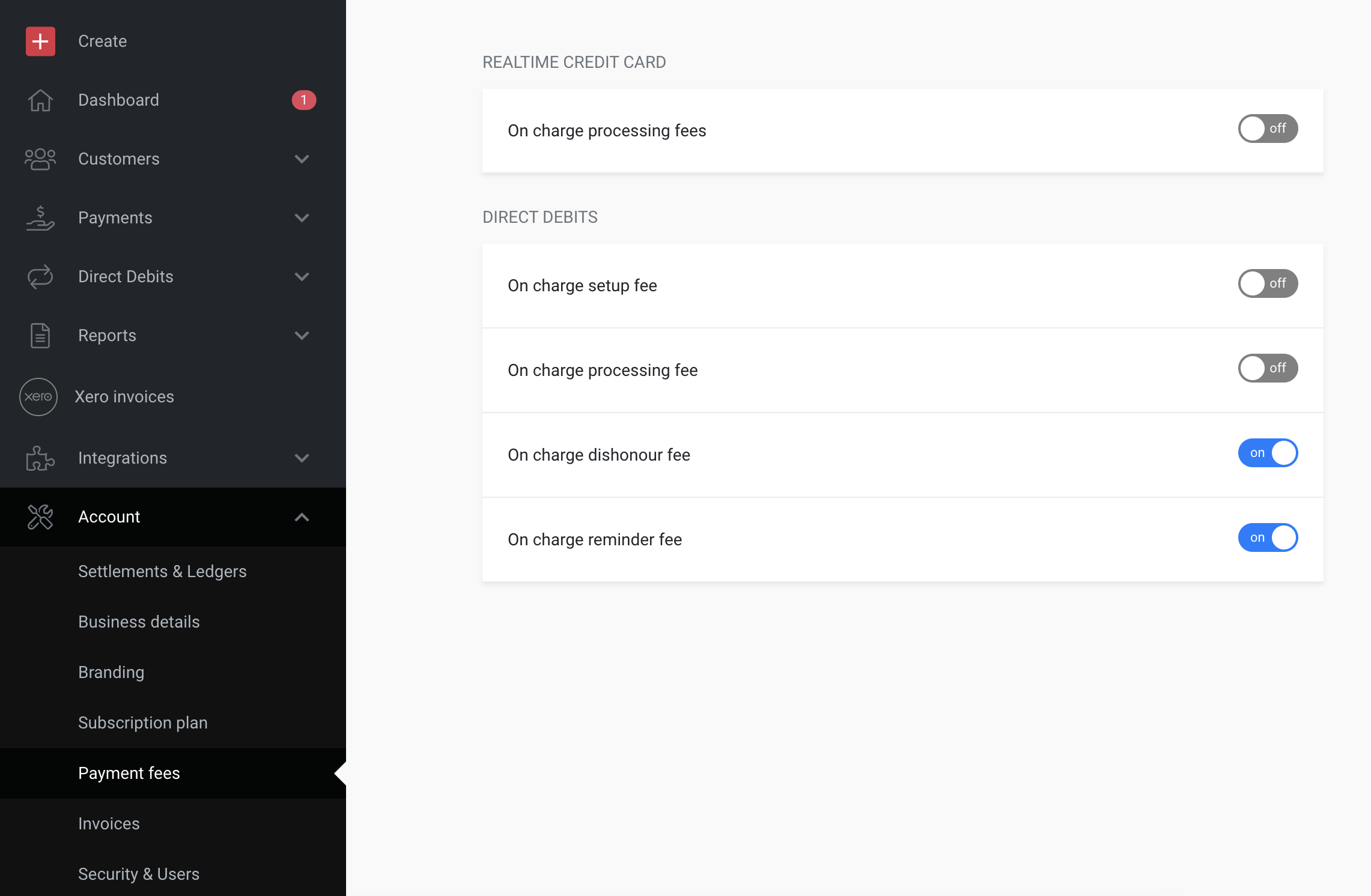Click the DIRECT DEBITS section heading
The height and width of the screenshot is (896, 1371).
(540, 217)
